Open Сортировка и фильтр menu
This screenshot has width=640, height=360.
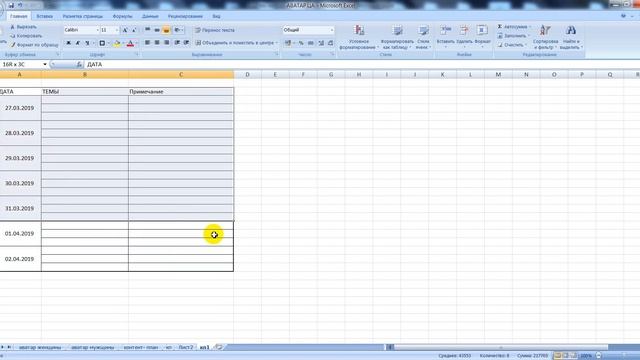click(545, 37)
